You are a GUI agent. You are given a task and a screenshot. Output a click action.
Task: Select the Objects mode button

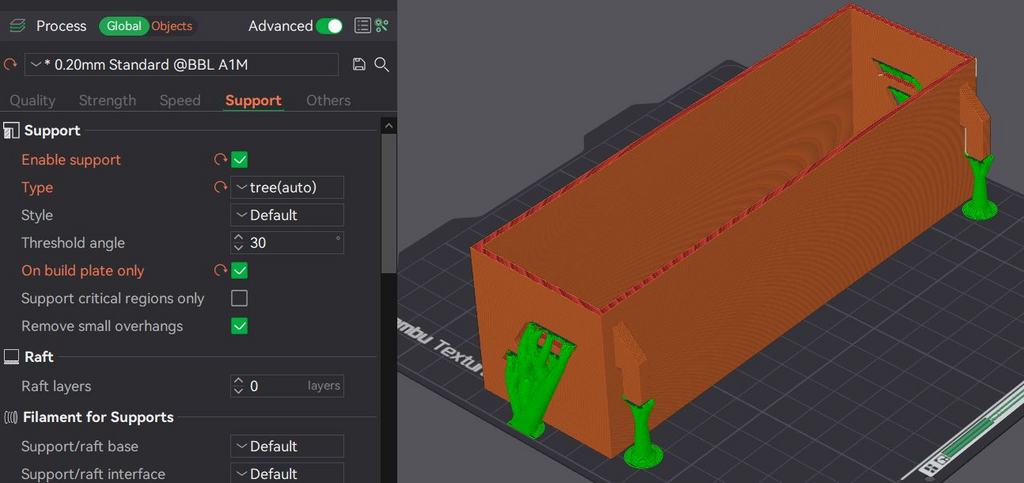coord(172,26)
